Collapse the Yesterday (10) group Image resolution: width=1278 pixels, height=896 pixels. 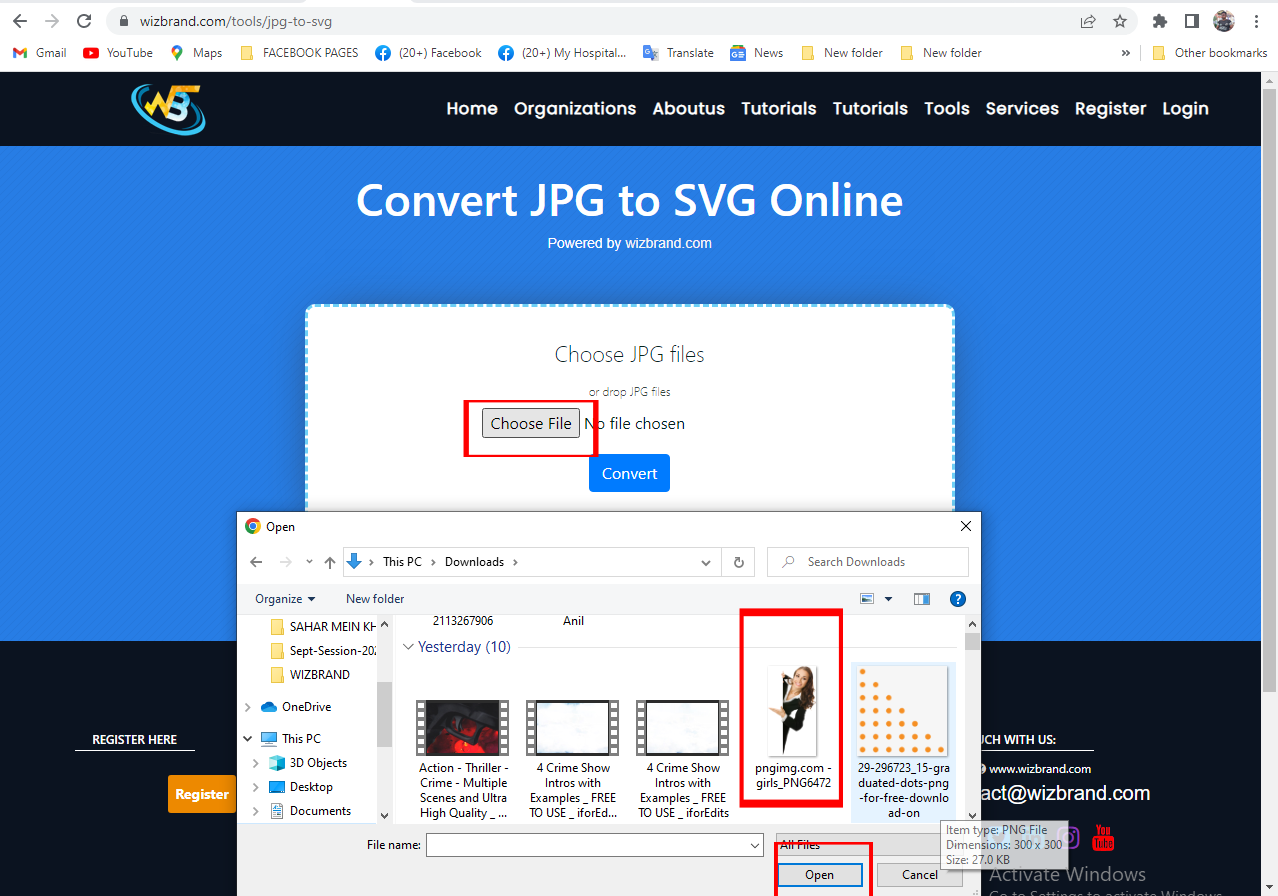click(x=408, y=646)
